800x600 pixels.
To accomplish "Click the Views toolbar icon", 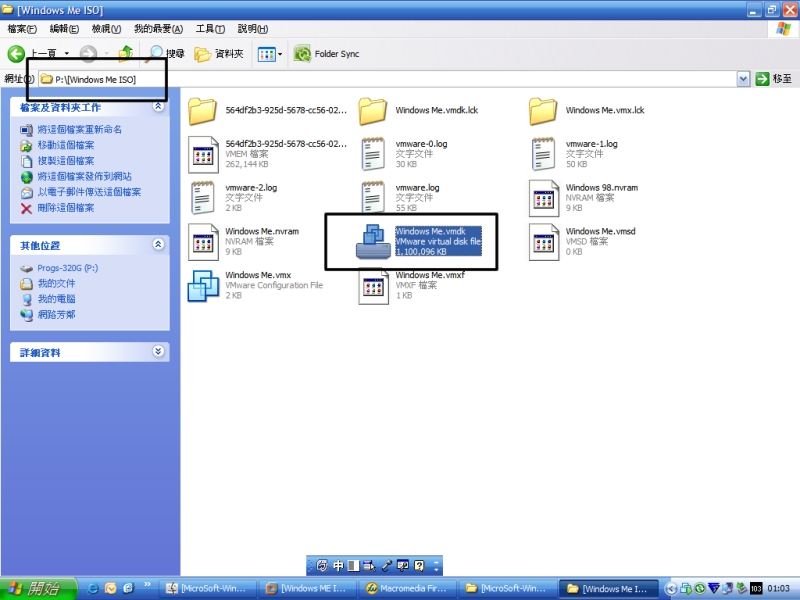I will coord(266,54).
